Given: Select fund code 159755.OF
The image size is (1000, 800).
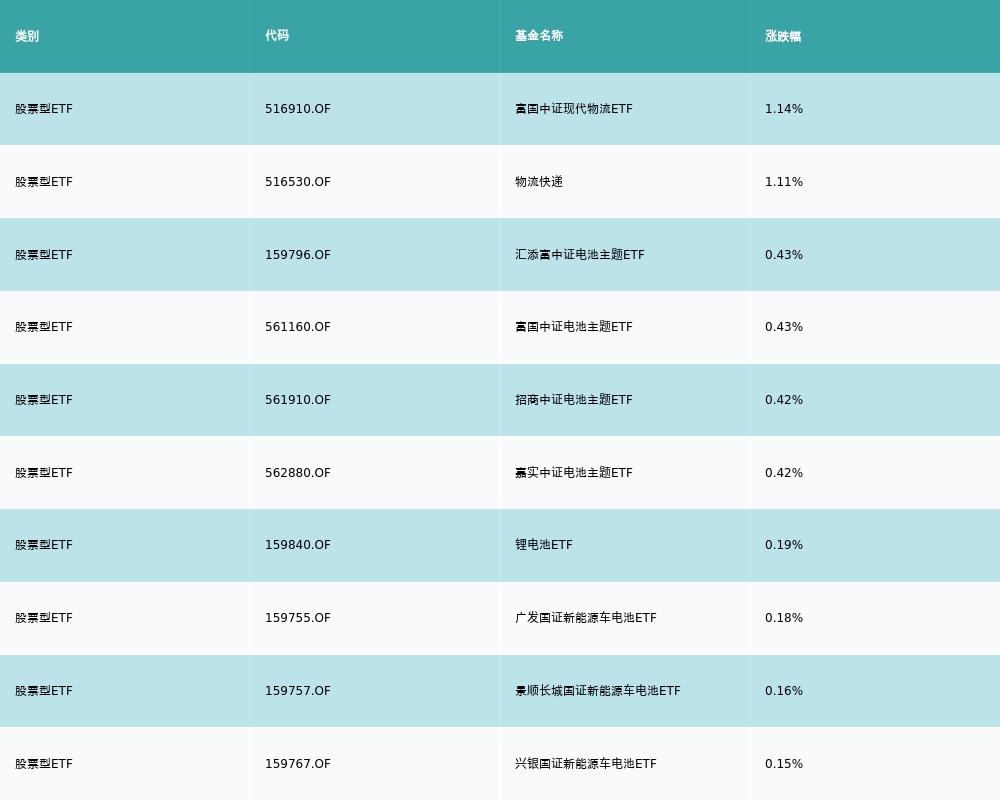Looking at the screenshot, I should coord(298,618).
